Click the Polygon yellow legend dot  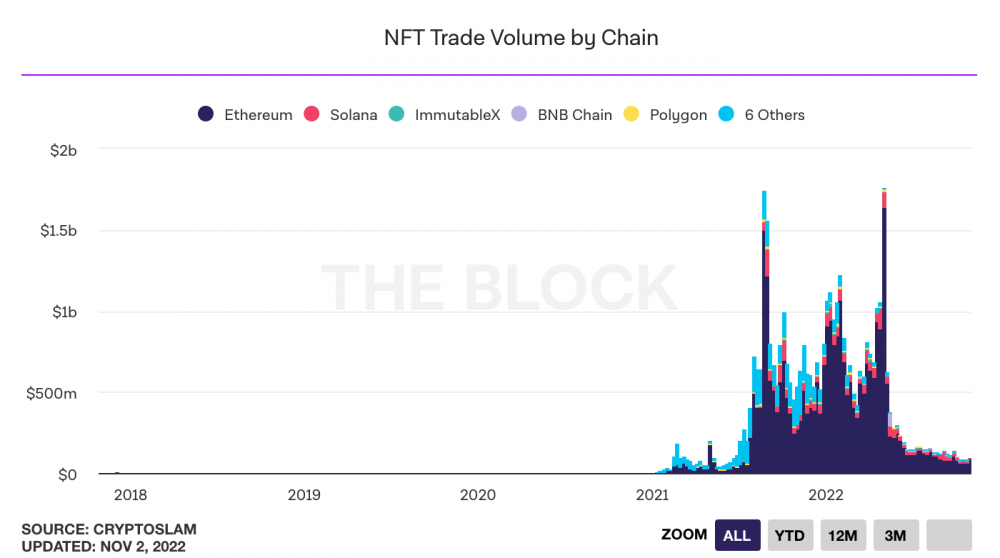pyautogui.click(x=631, y=114)
